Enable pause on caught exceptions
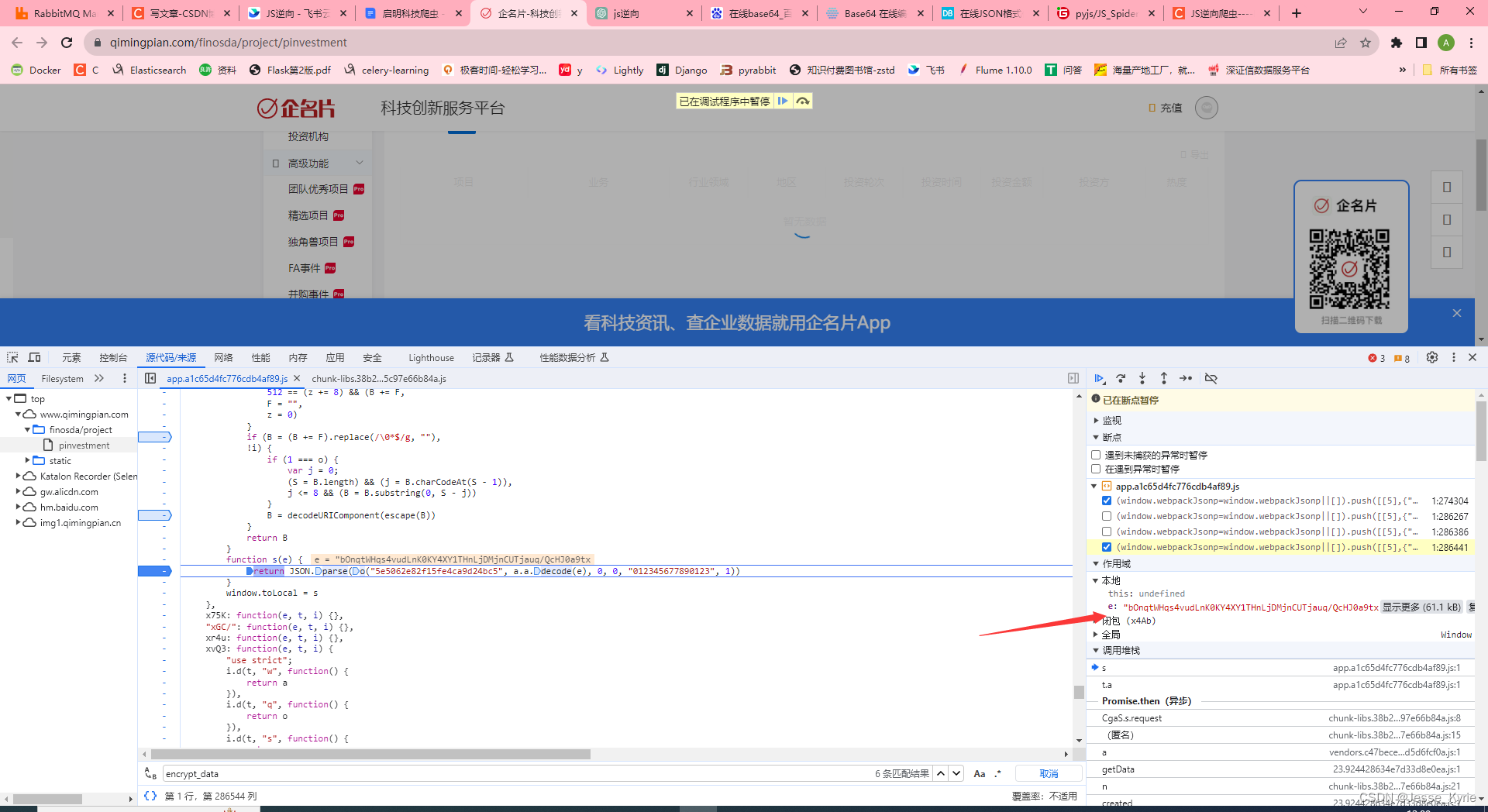Image resolution: width=1488 pixels, height=812 pixels. pos(1096,469)
